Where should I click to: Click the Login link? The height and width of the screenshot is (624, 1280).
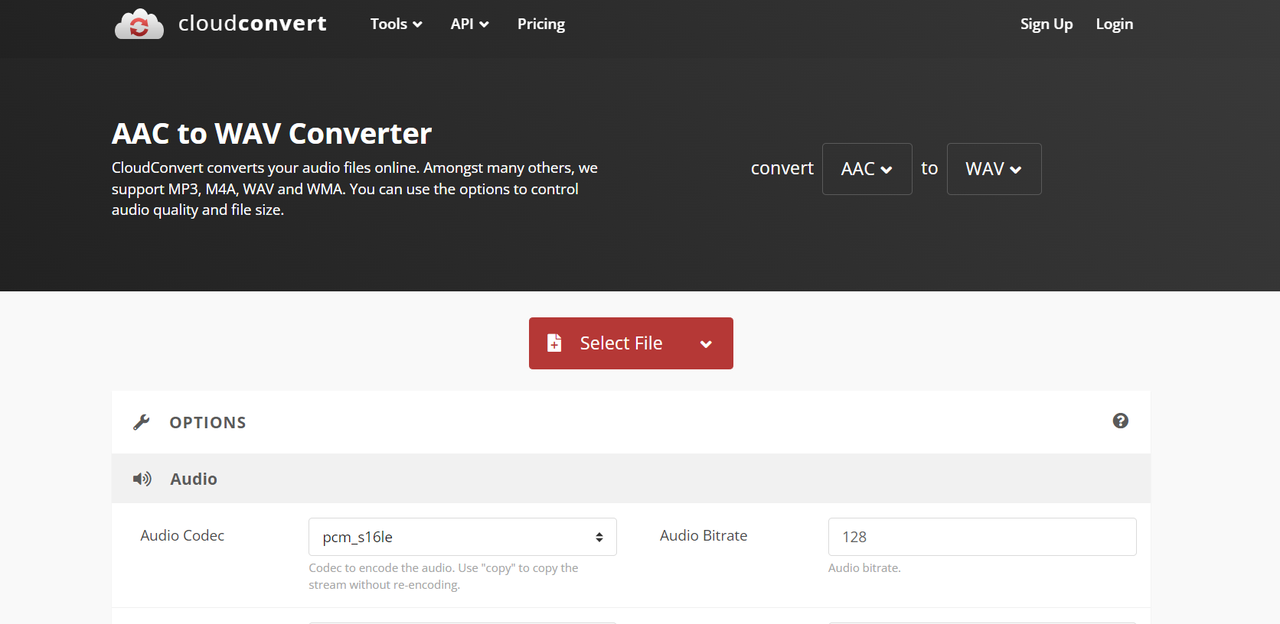(x=1114, y=24)
